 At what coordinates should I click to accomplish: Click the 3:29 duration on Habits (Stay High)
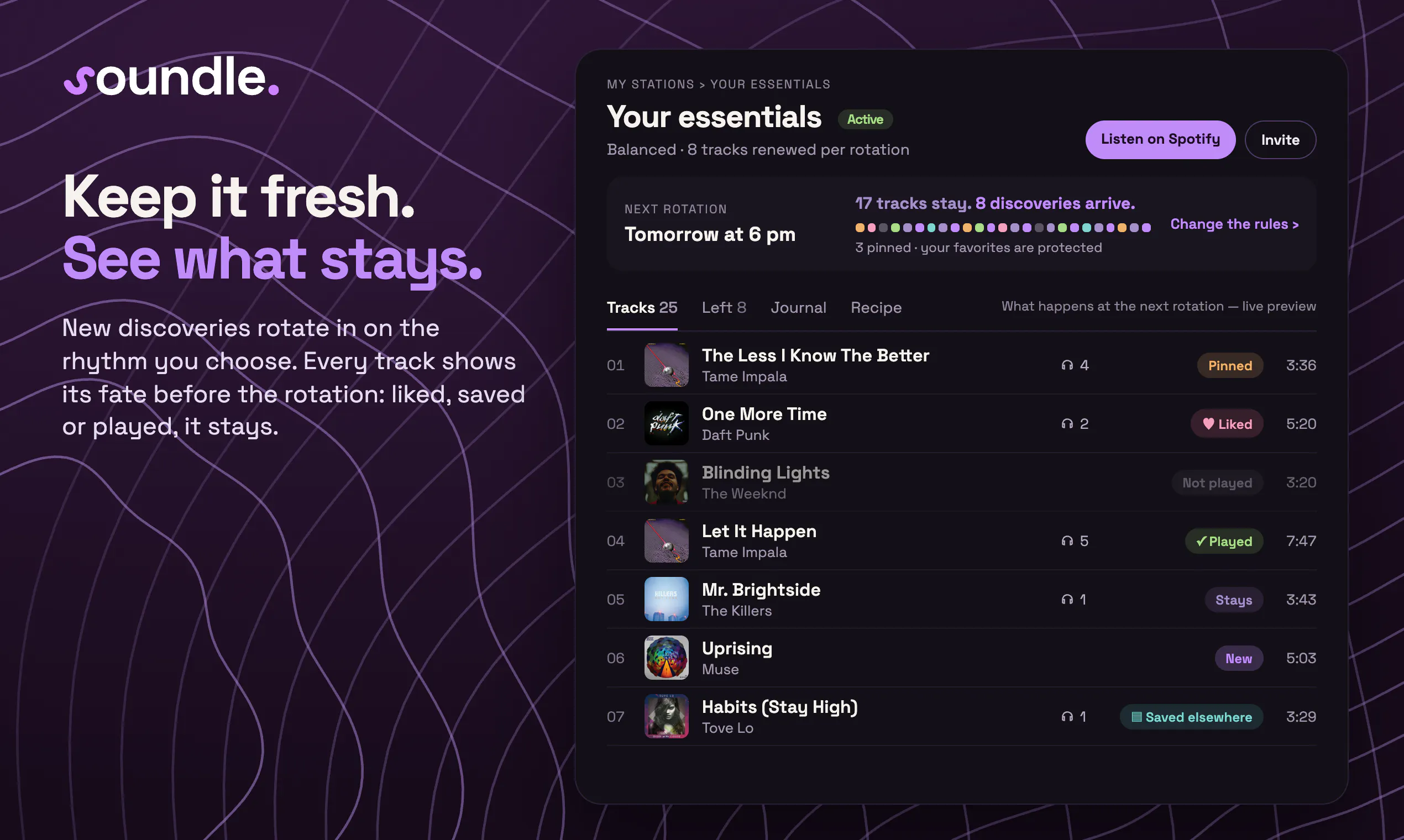pos(1301,717)
